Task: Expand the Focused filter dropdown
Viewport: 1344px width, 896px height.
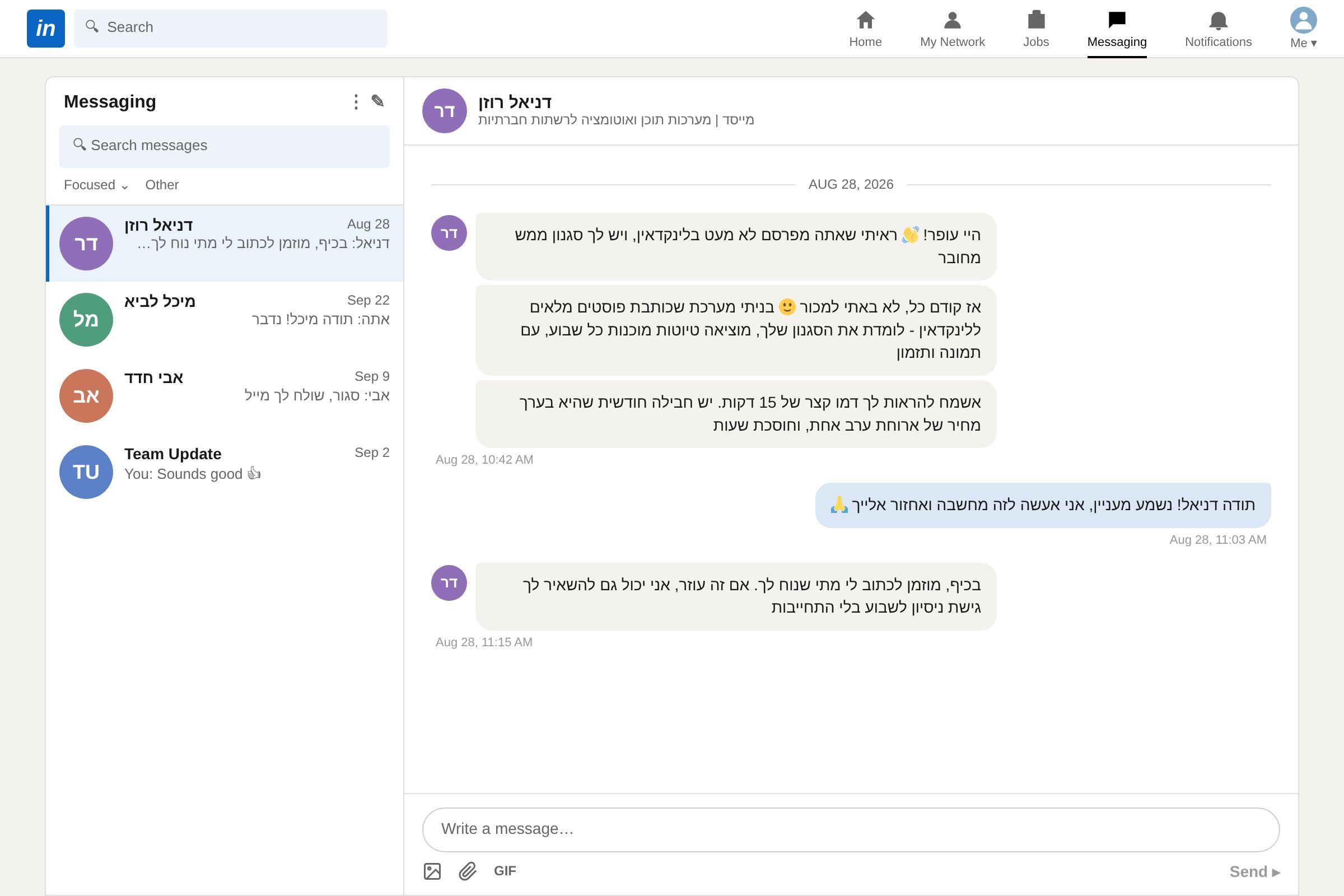Action: point(96,185)
